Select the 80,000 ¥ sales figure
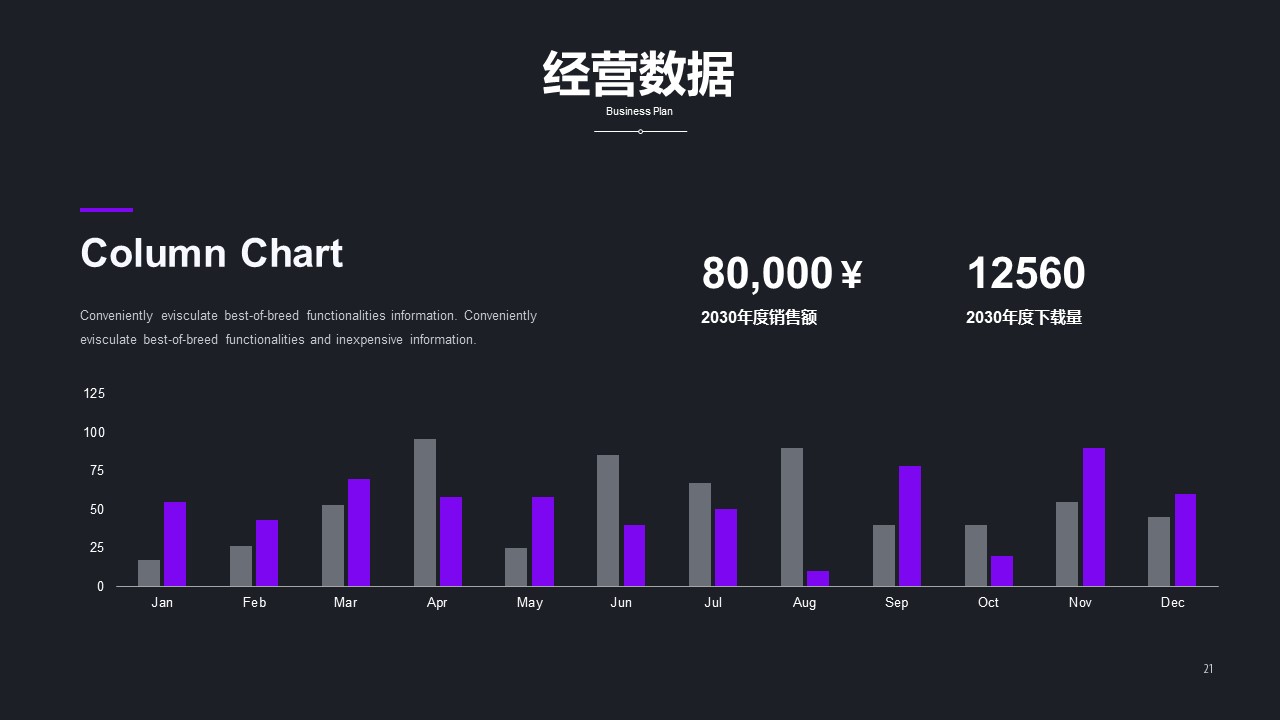 click(781, 273)
